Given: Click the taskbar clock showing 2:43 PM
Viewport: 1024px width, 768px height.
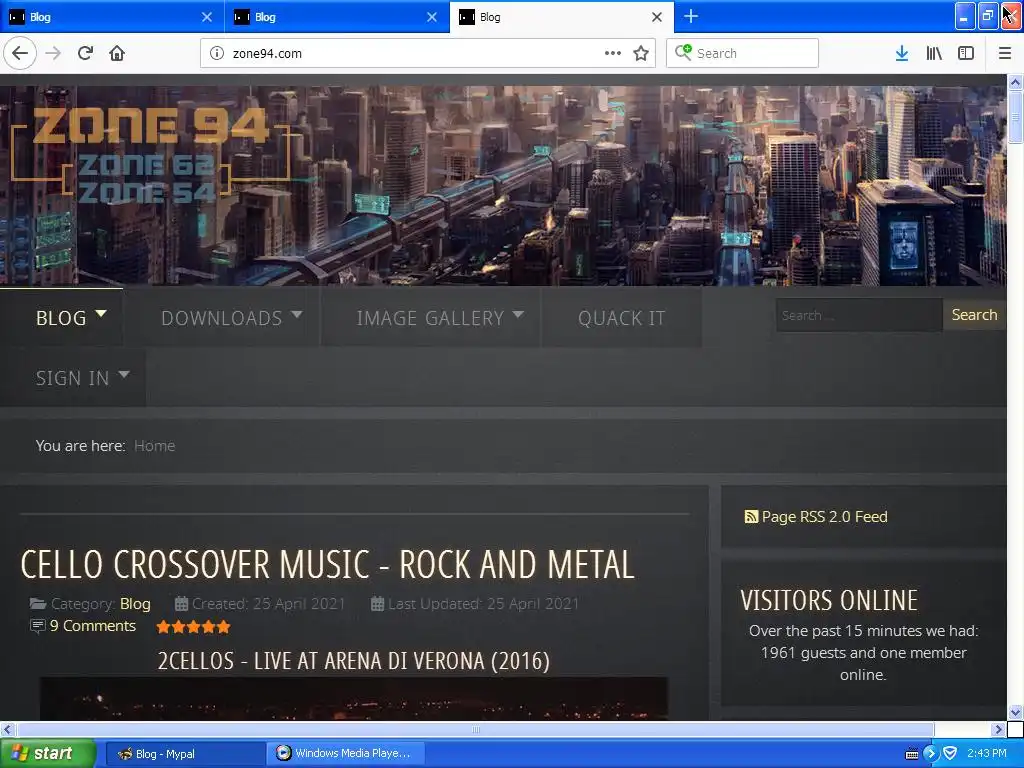Looking at the screenshot, I should click(x=987, y=753).
